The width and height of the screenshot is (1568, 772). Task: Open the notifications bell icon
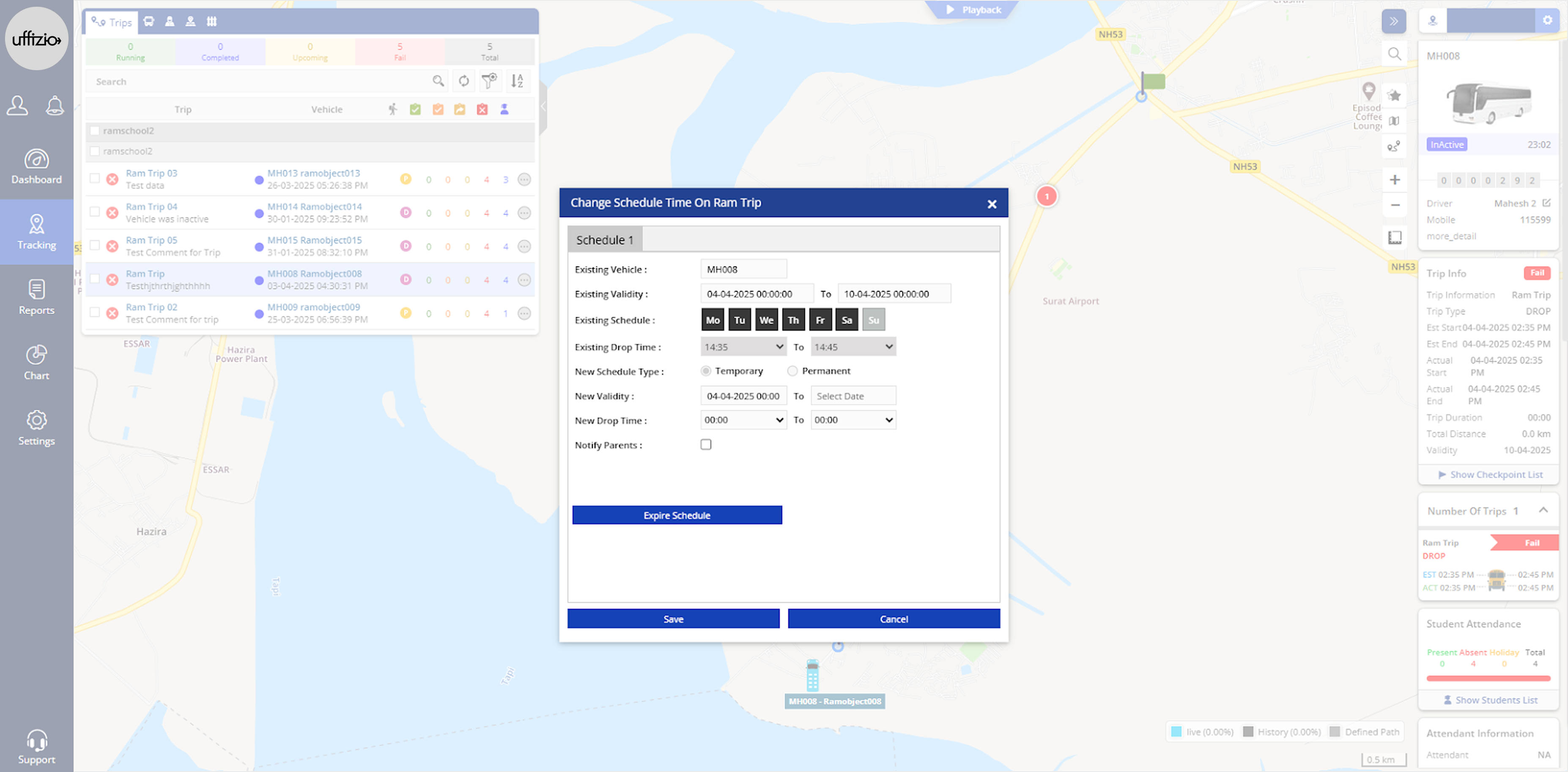[x=55, y=105]
